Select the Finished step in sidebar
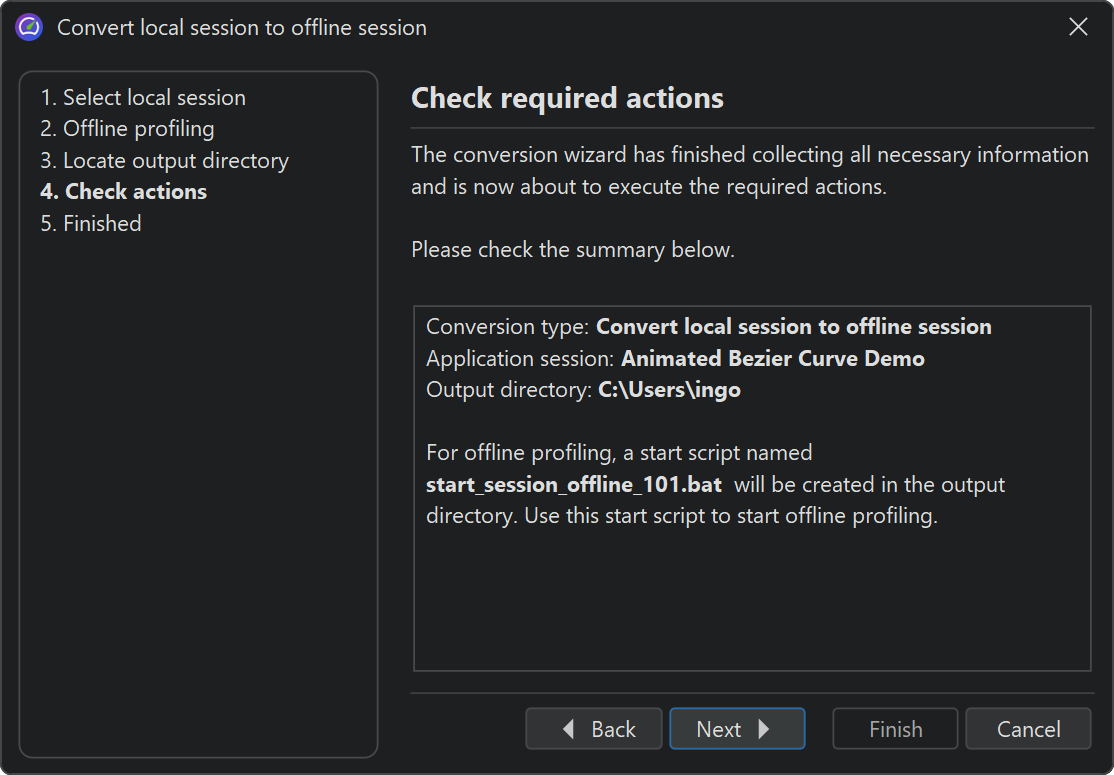This screenshot has width=1114, height=775. (x=91, y=224)
